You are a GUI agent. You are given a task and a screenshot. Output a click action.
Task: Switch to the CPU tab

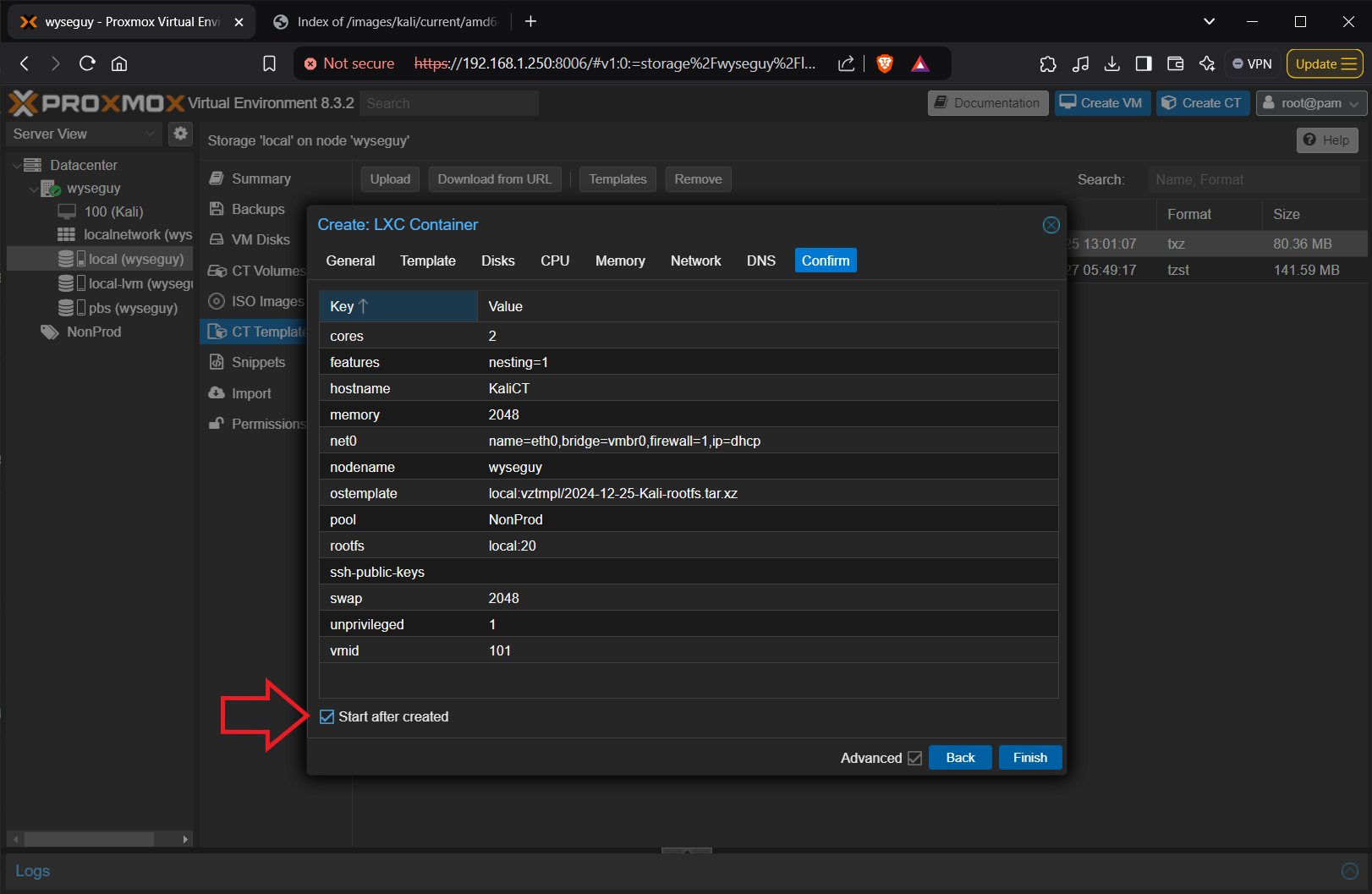click(555, 261)
